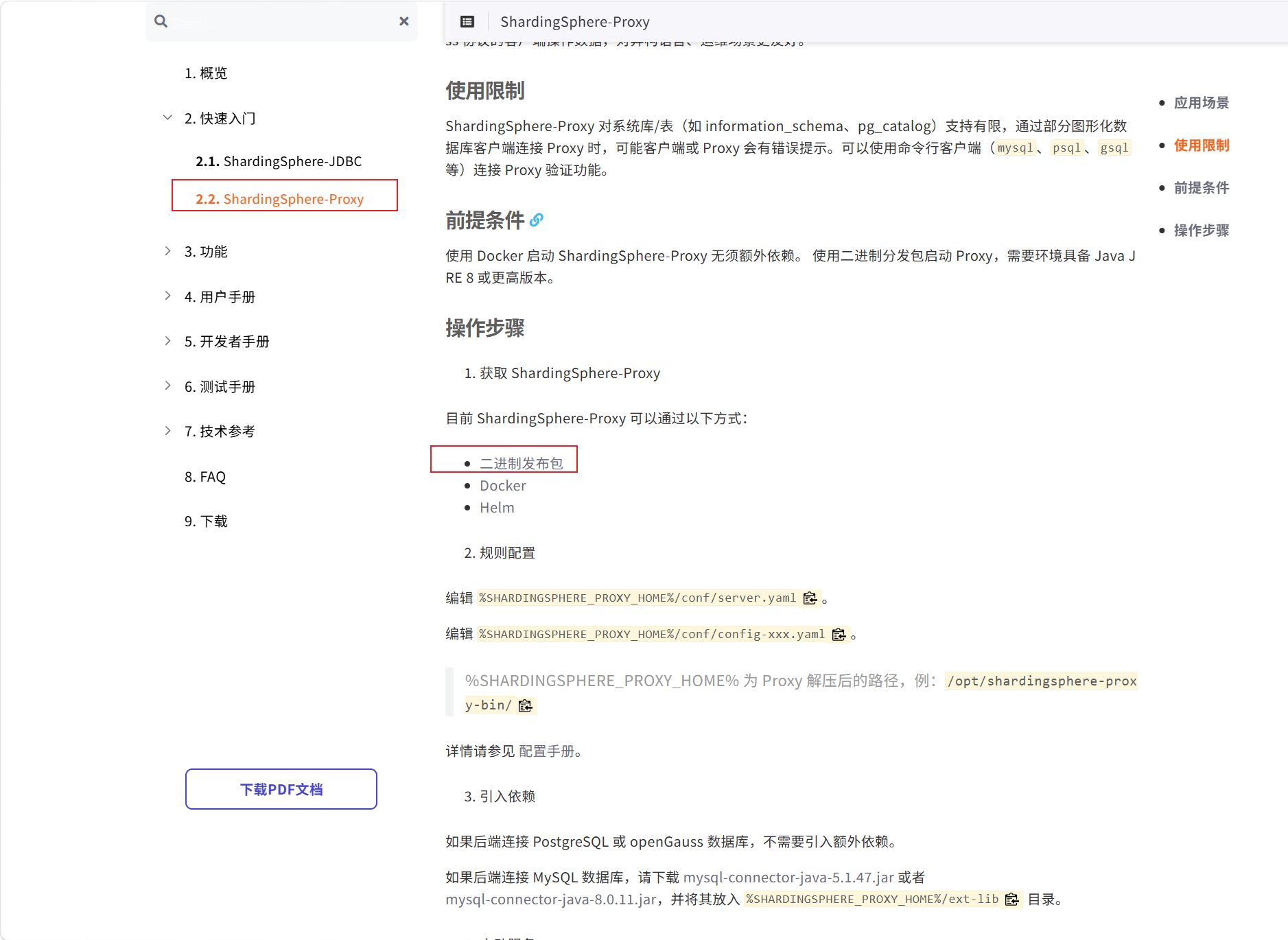
Task: Click the 前提条件 heading
Action: [x=485, y=220]
